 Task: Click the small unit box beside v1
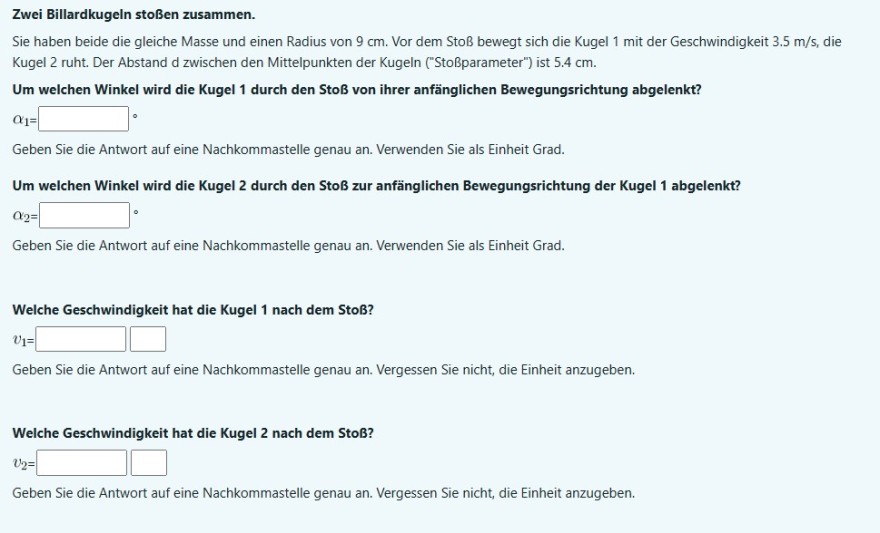point(148,339)
